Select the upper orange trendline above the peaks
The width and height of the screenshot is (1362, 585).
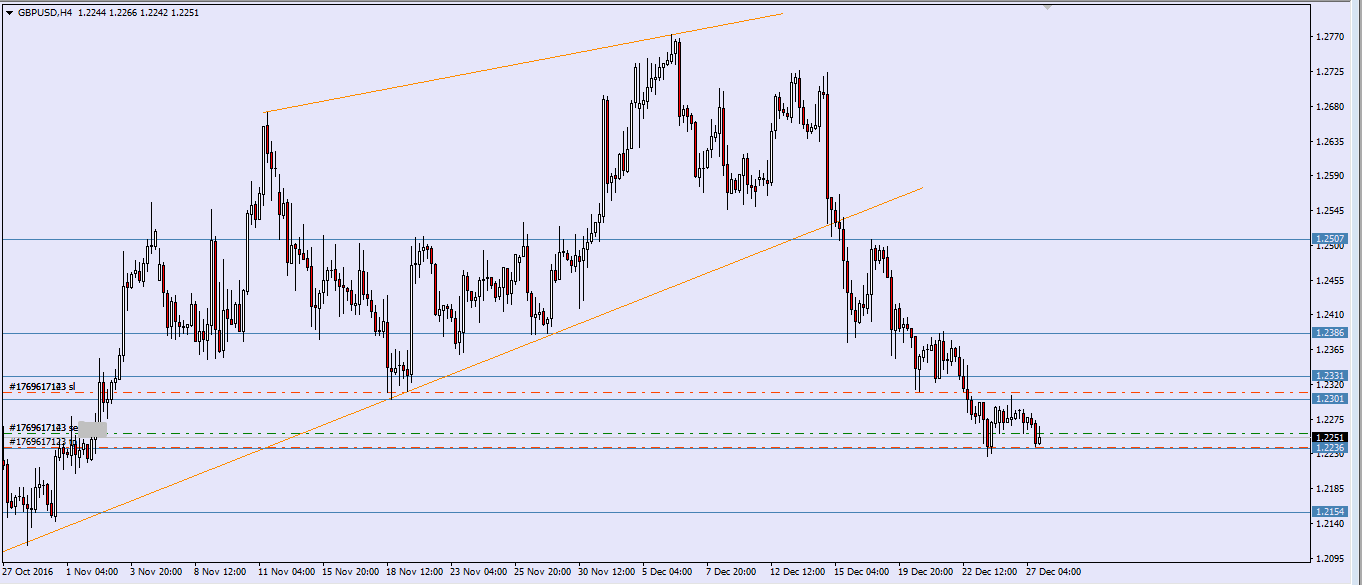pos(523,63)
